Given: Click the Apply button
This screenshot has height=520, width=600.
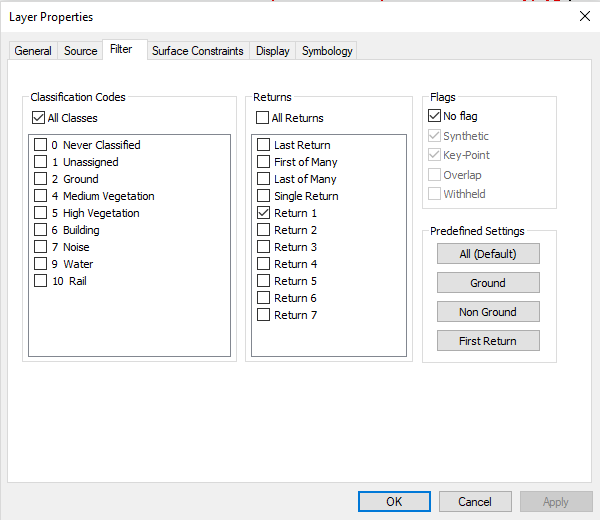Looking at the screenshot, I should coord(556,502).
